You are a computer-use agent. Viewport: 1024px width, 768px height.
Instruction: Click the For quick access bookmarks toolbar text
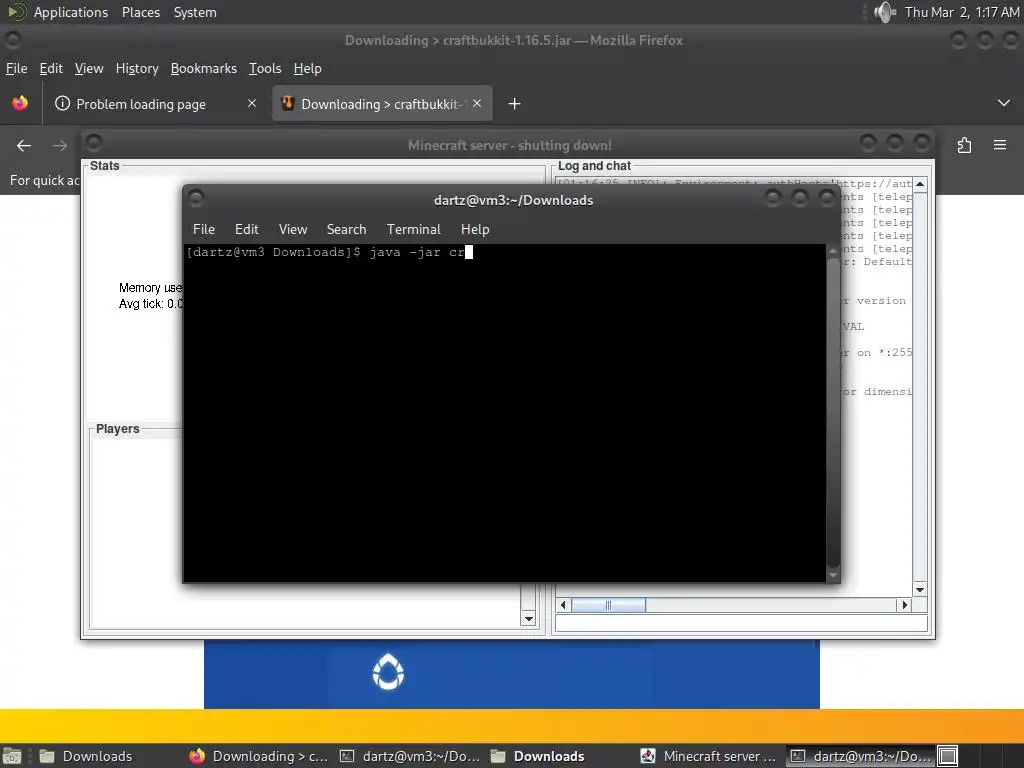44,181
